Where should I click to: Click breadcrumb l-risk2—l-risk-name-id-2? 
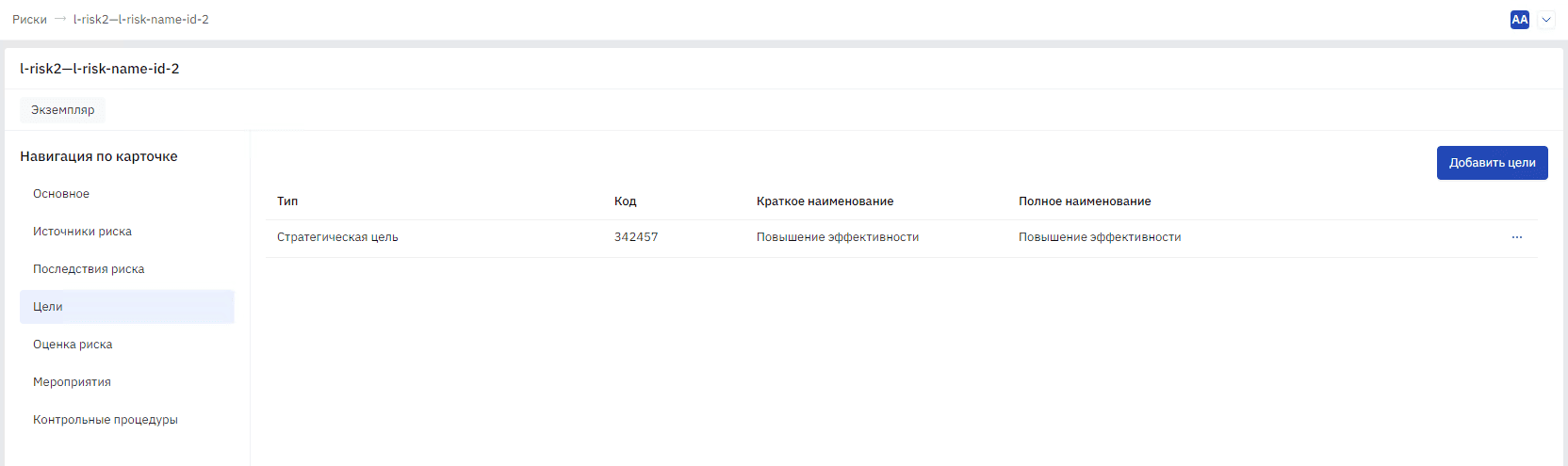point(141,20)
